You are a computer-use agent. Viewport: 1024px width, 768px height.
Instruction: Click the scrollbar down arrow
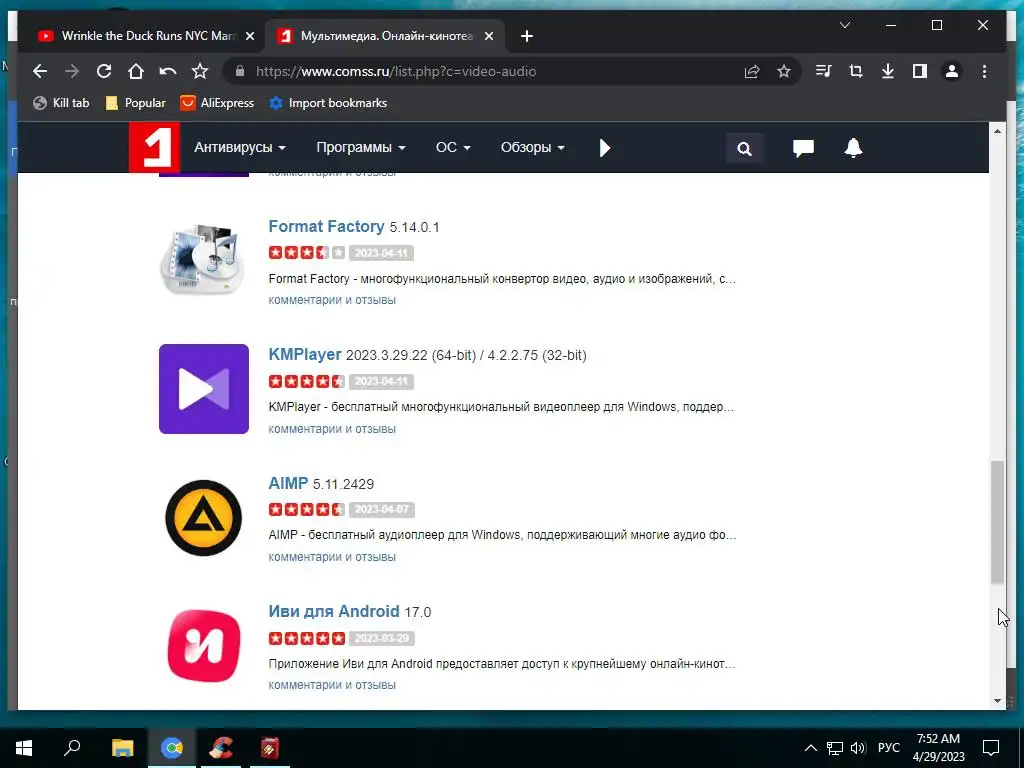point(997,701)
